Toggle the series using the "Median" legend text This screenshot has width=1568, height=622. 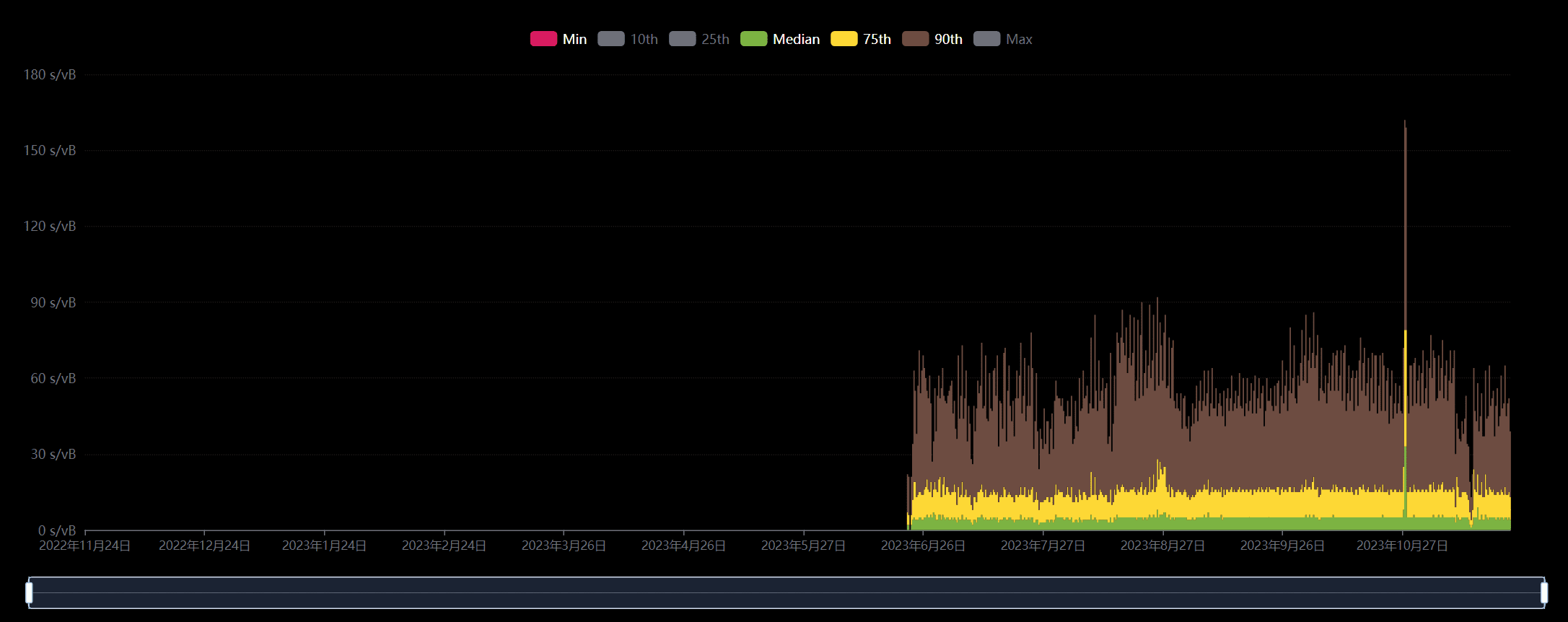(796, 40)
